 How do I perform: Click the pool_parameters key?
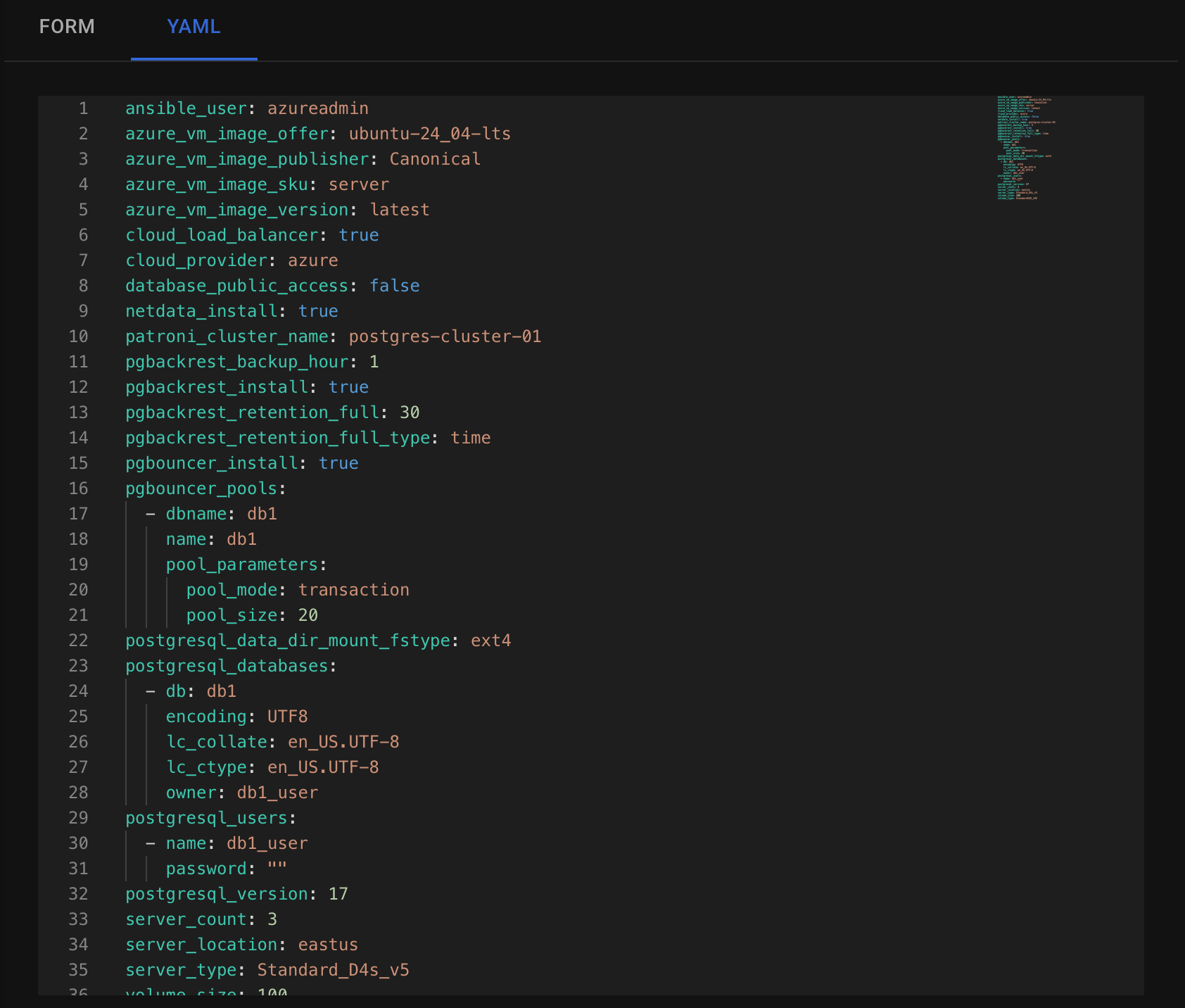[242, 565]
